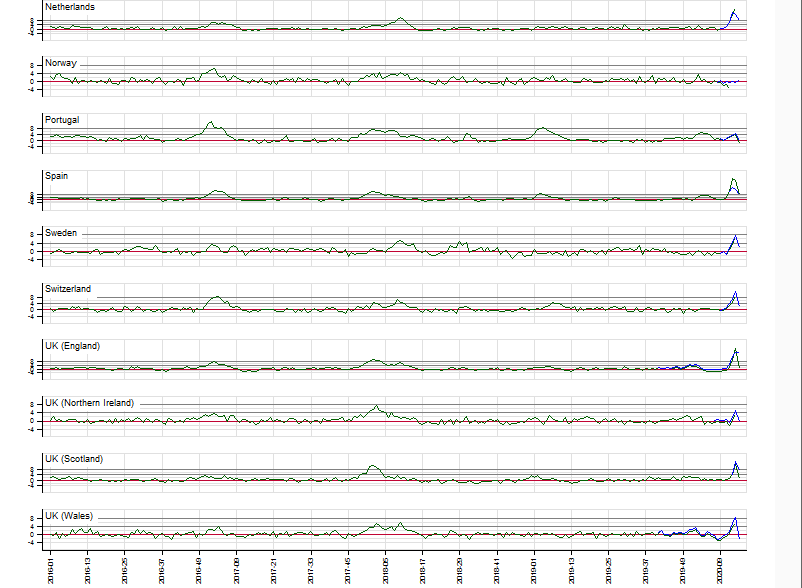Click the blue 2020 spike in Spain chart
Viewport: 802px width, 588px height.
[x=733, y=181]
